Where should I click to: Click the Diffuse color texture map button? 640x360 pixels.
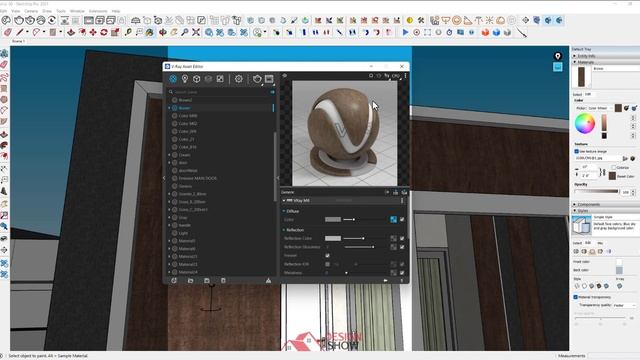(x=393, y=220)
